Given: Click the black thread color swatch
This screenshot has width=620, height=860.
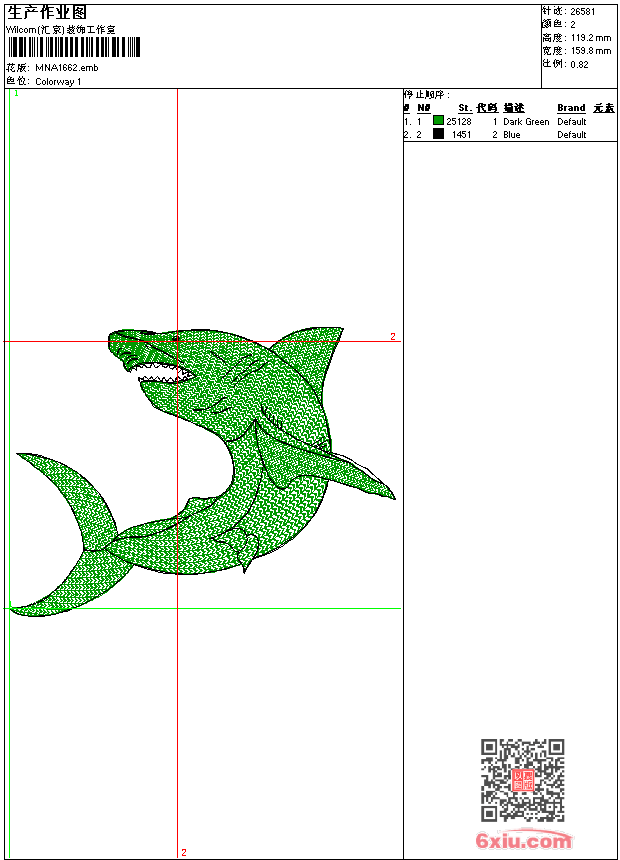Looking at the screenshot, I should [x=438, y=134].
